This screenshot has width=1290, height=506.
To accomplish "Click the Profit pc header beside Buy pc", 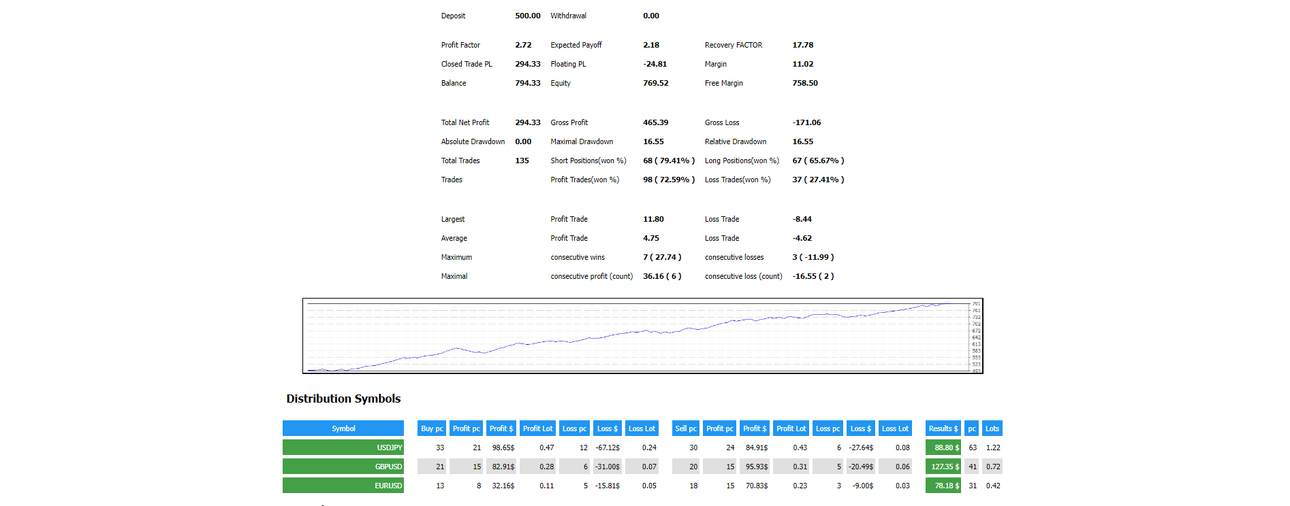I will [466, 428].
